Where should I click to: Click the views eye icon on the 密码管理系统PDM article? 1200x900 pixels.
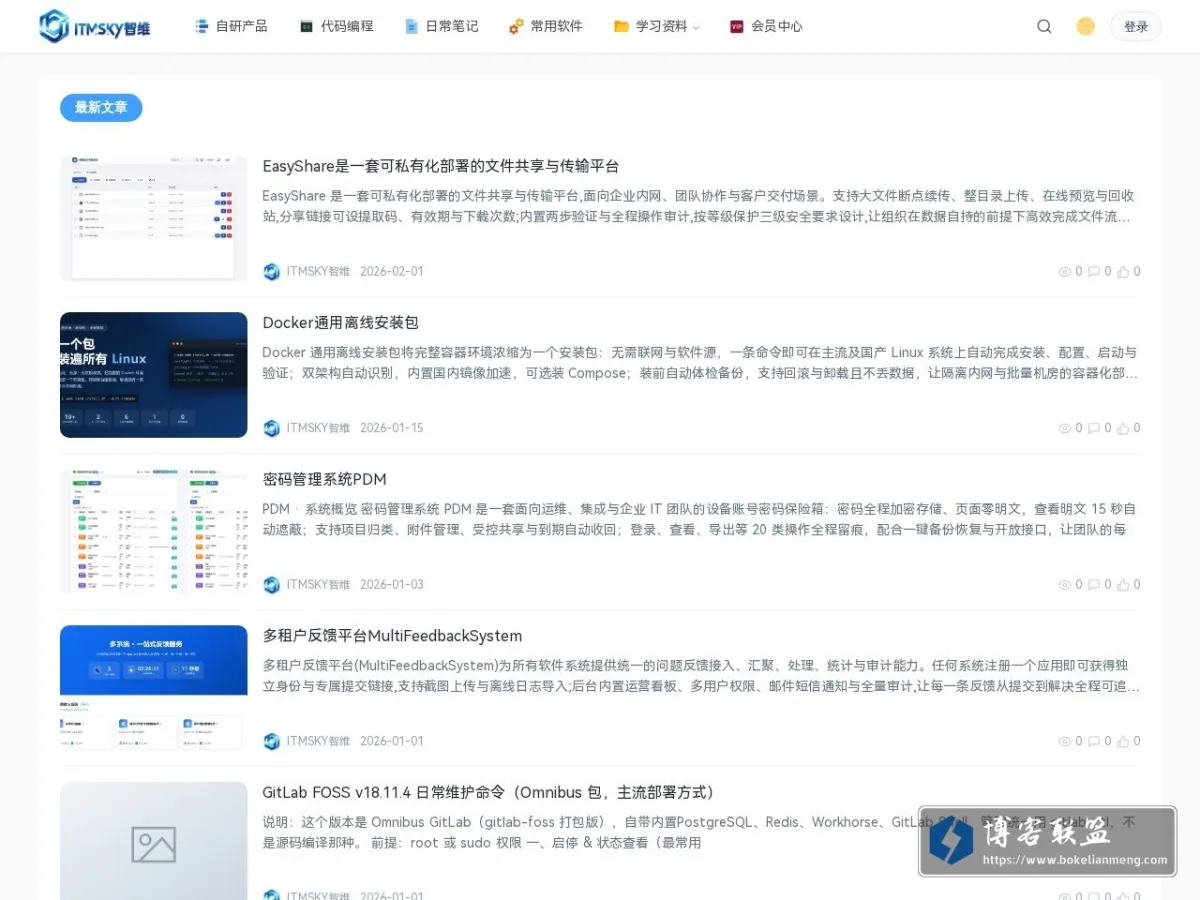click(1064, 585)
